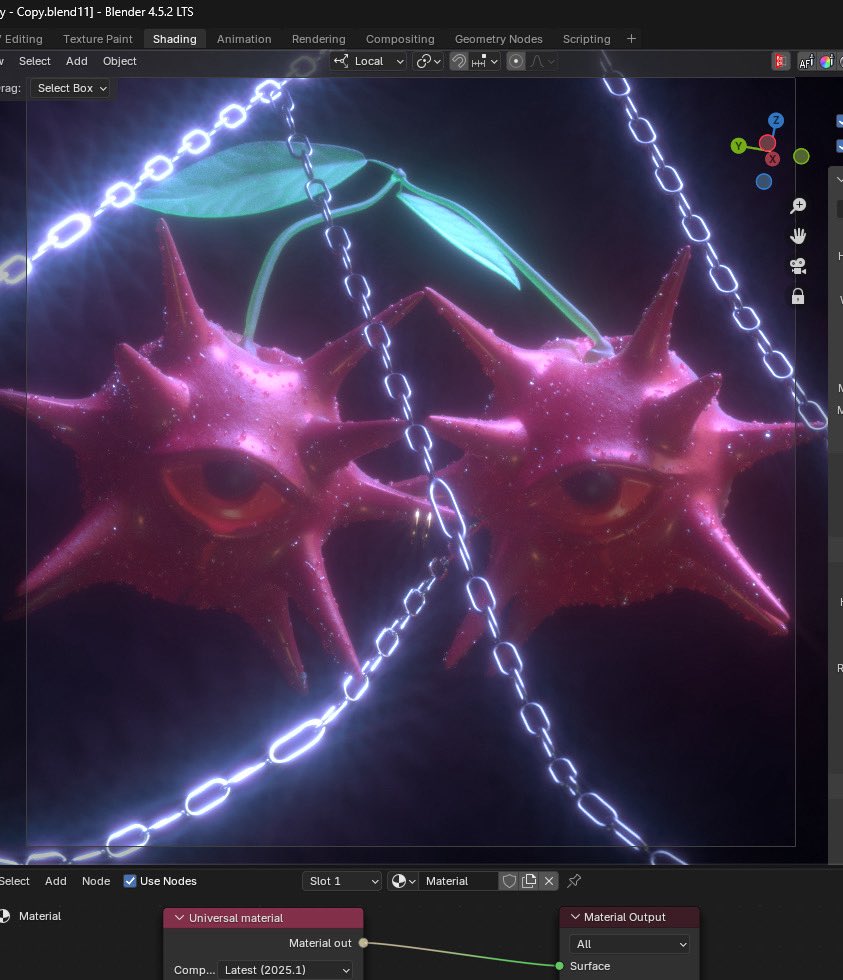Toggle camera view icon

coord(798,266)
